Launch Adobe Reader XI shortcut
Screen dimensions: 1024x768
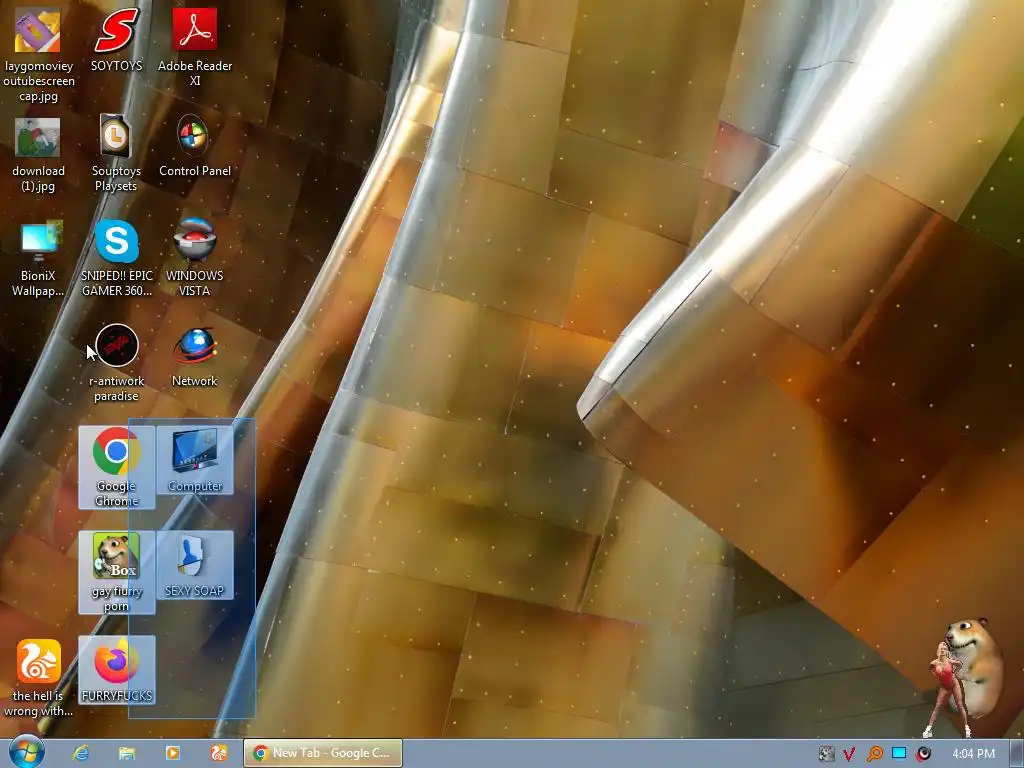tap(195, 47)
